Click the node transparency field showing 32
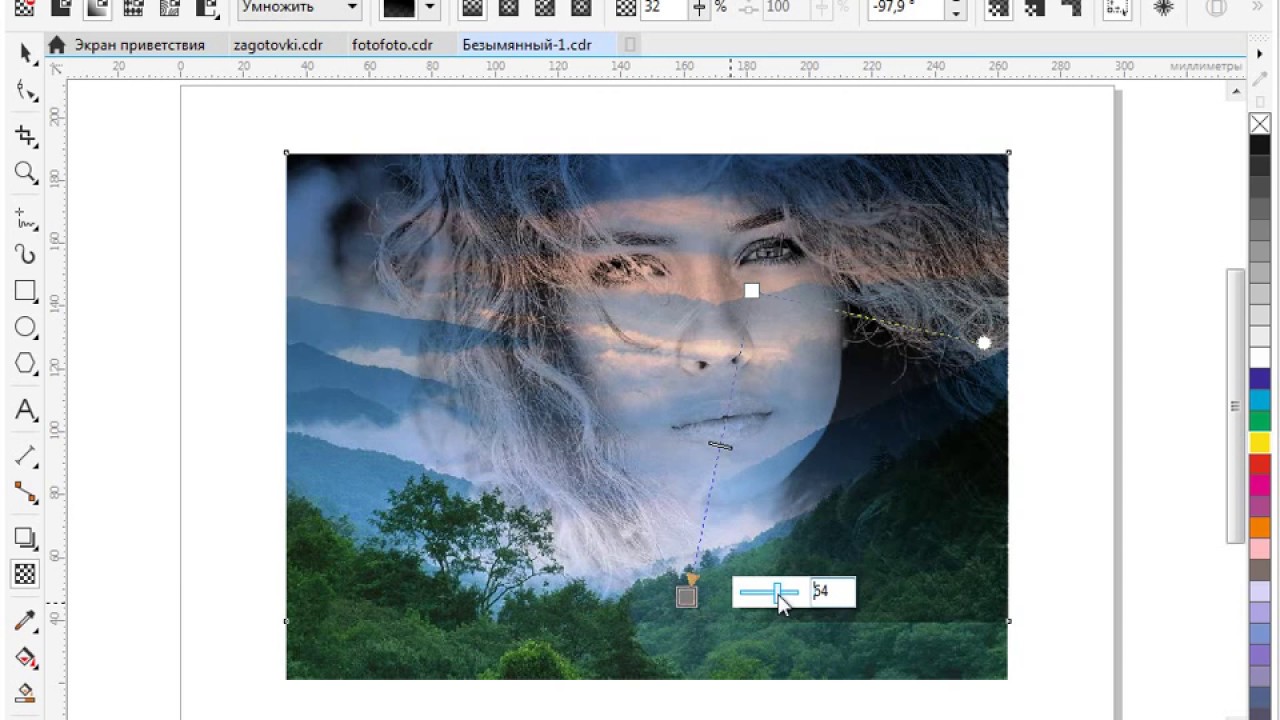This screenshot has width=1280, height=720. (x=663, y=8)
